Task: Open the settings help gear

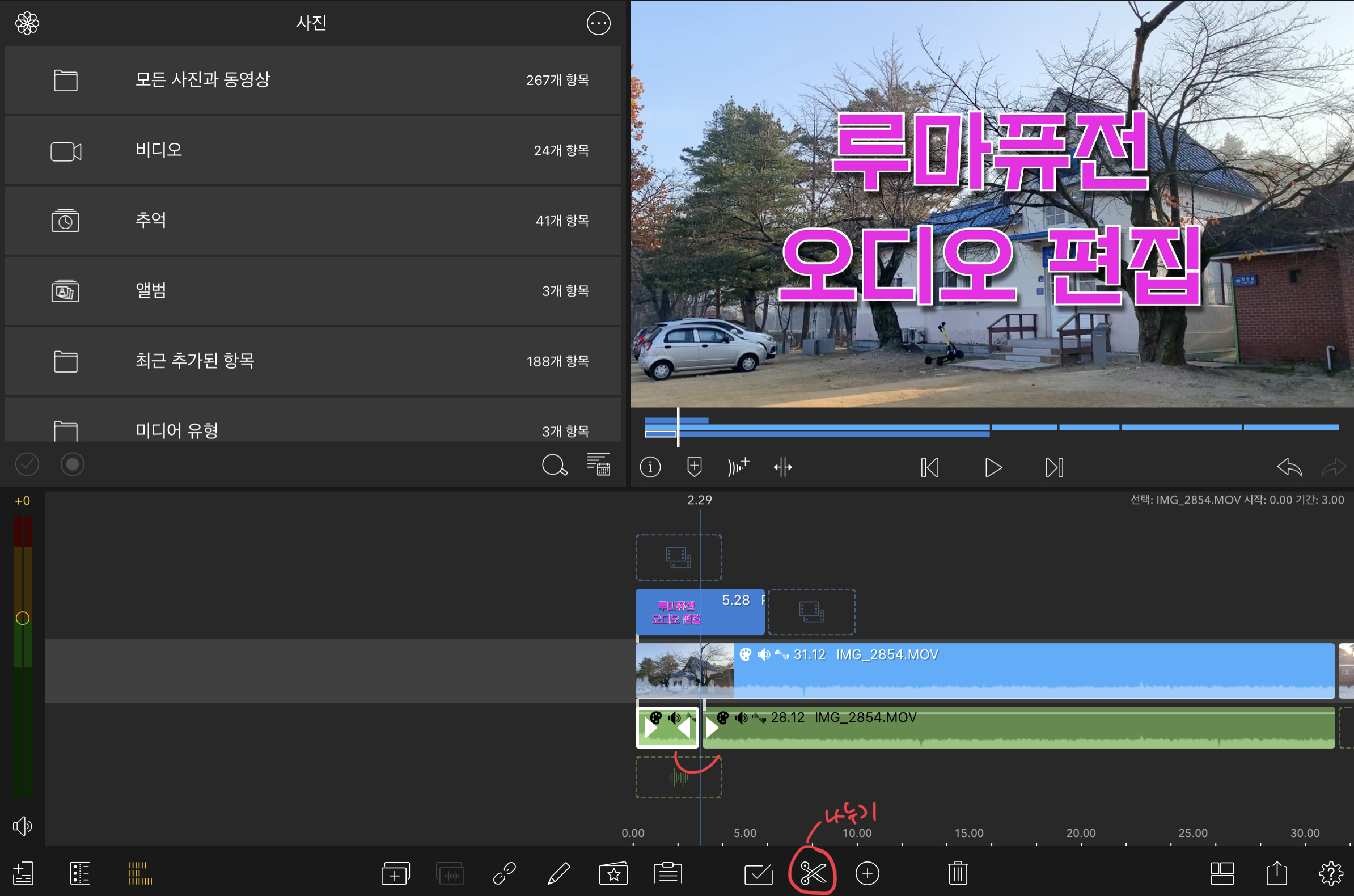Action: point(1331,873)
